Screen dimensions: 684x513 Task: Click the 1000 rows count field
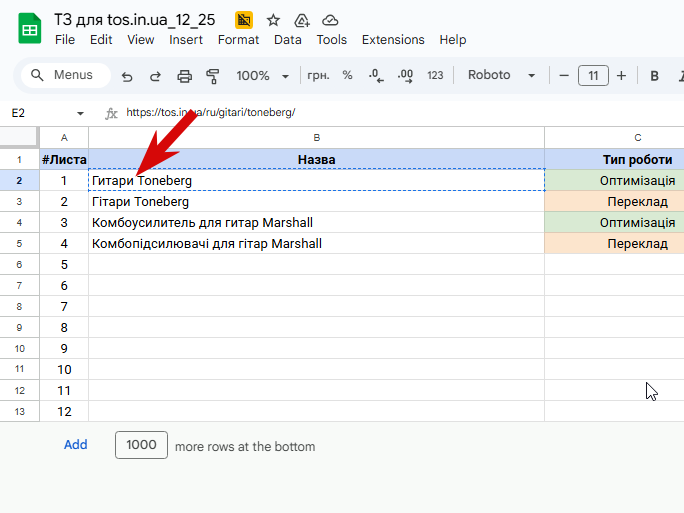pyautogui.click(x=141, y=445)
